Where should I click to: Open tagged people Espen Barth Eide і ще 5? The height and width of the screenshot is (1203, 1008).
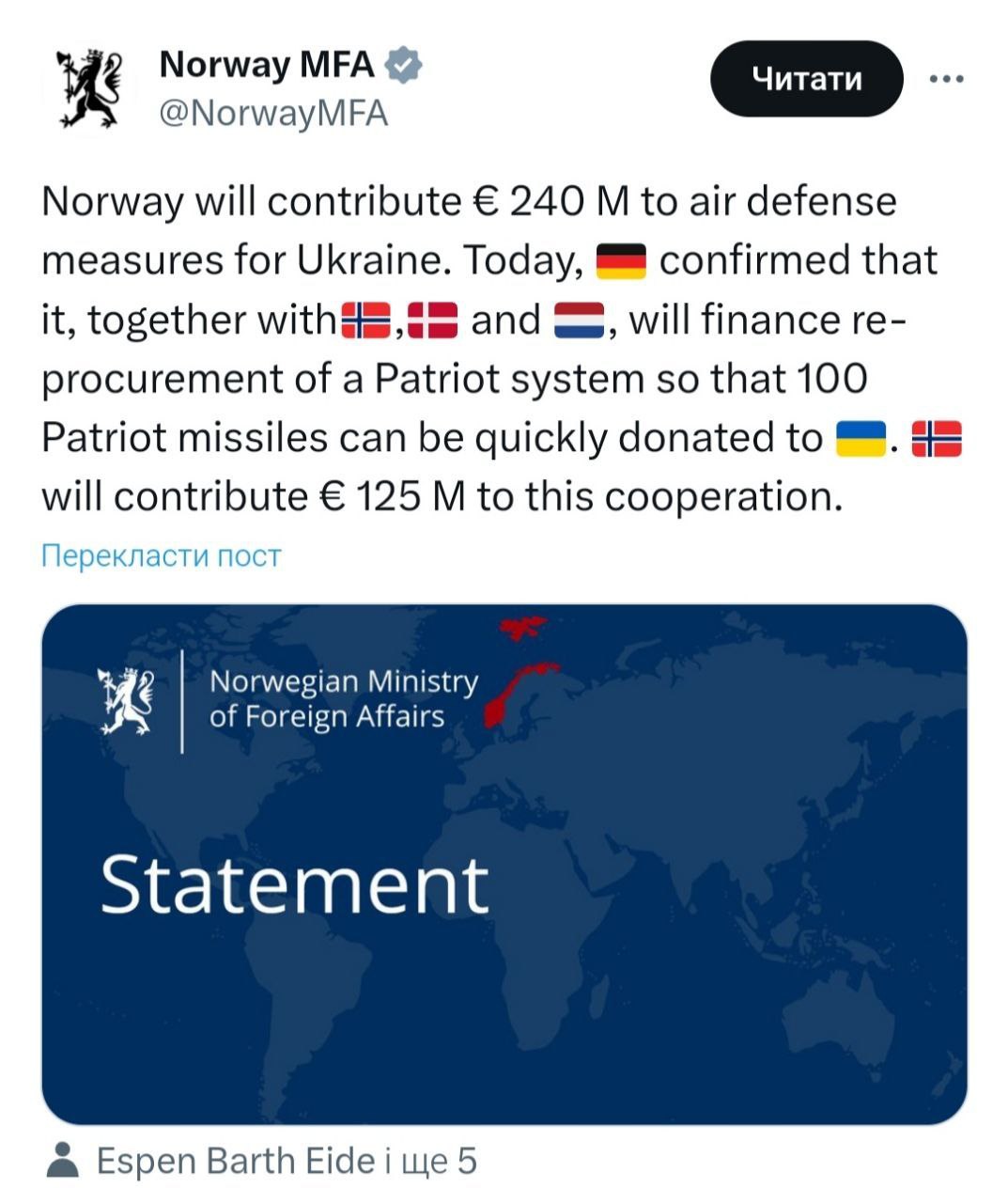point(287,1162)
